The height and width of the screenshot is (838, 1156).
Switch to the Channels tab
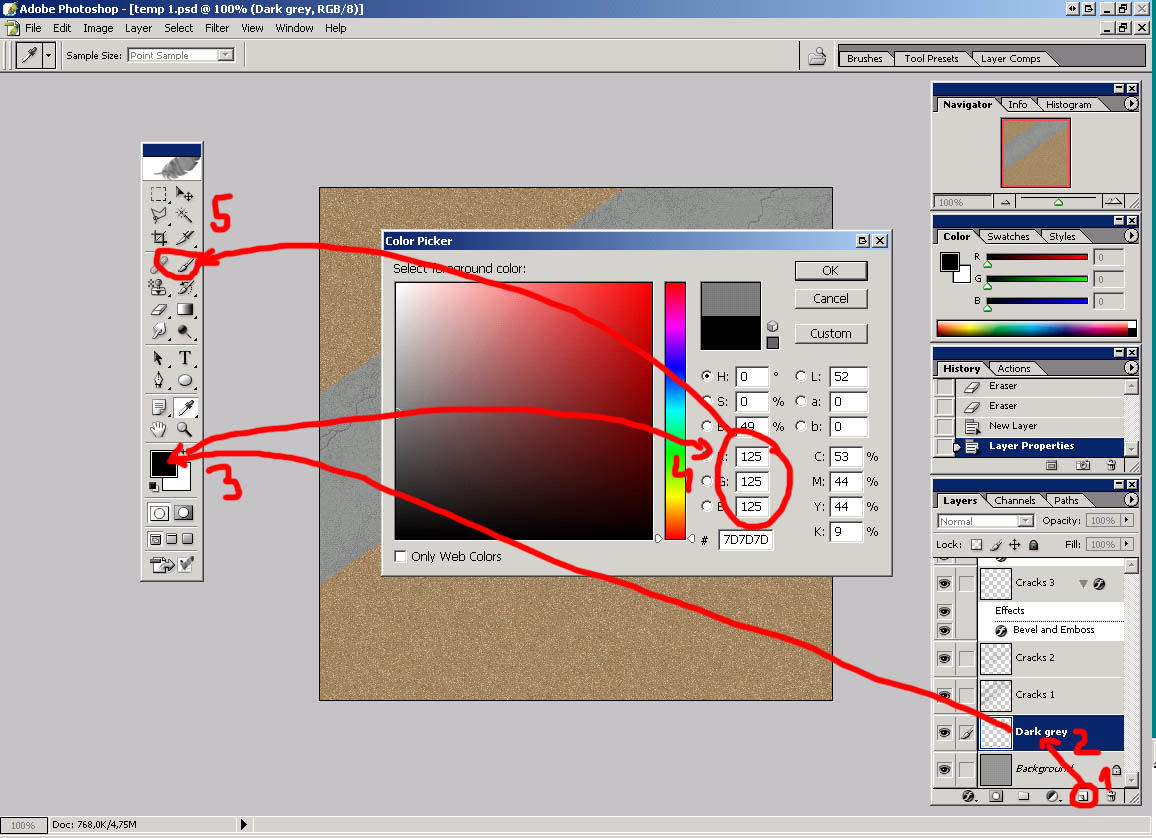tap(1014, 501)
